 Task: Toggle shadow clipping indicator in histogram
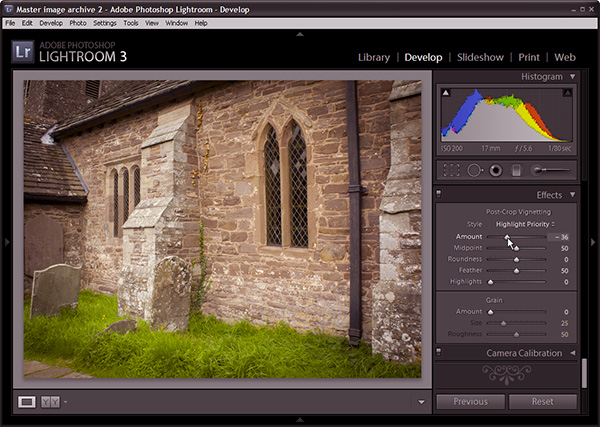pyautogui.click(x=445, y=93)
